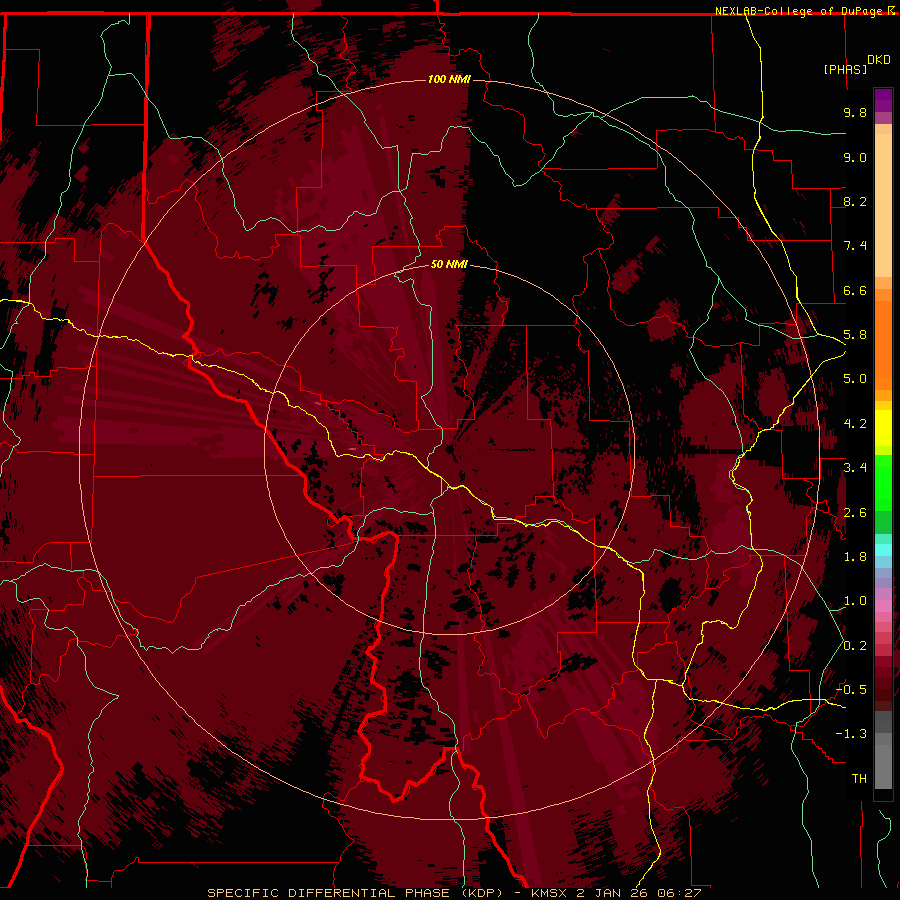
Task: Pick the cyan swatch in the color bar
Action: pyautogui.click(x=883, y=550)
